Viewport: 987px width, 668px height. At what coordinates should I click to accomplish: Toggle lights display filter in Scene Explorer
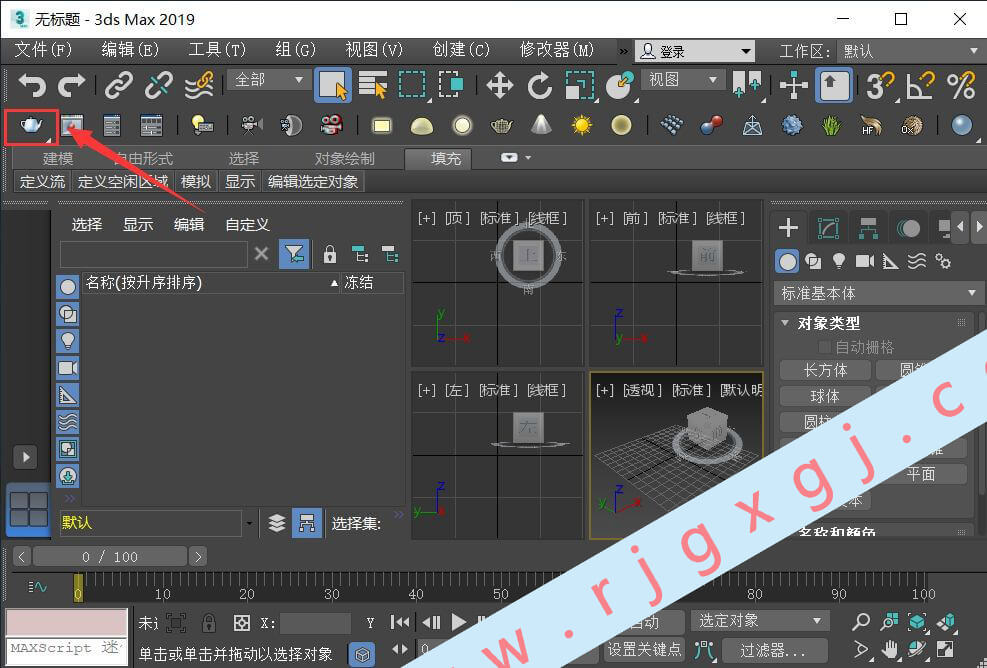coord(68,341)
